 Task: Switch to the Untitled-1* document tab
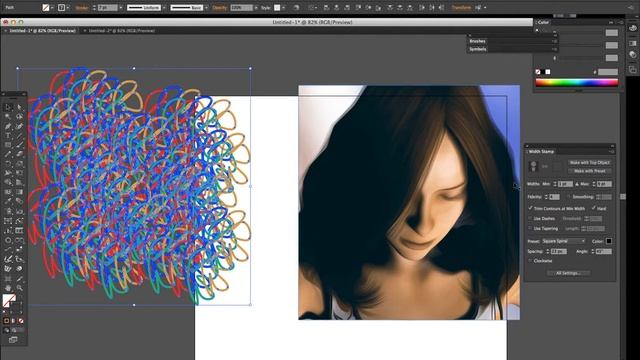coord(42,31)
